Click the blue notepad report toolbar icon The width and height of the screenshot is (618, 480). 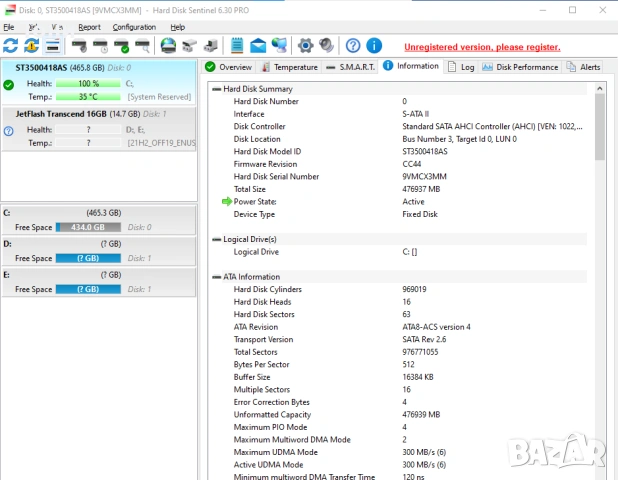click(237, 46)
